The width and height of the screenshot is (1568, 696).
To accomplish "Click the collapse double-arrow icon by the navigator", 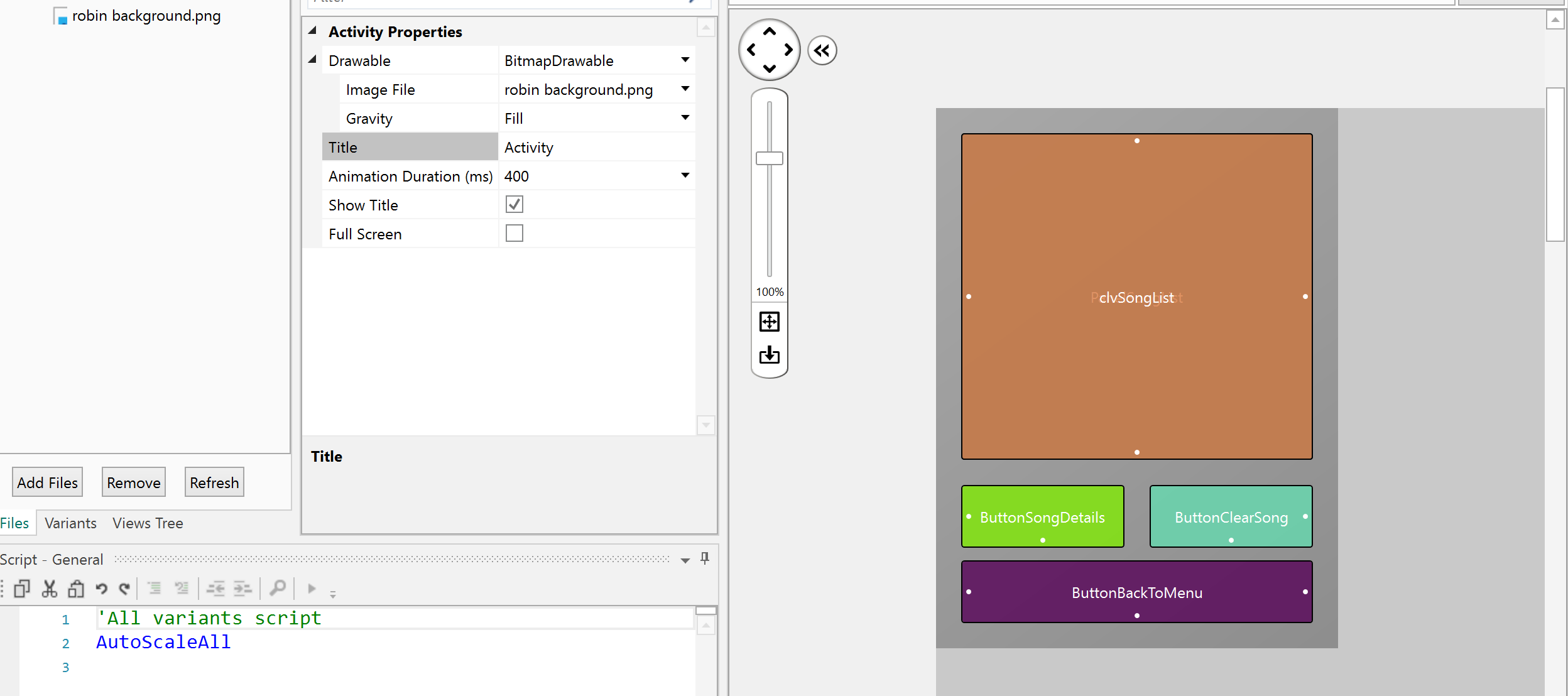I will tap(822, 50).
